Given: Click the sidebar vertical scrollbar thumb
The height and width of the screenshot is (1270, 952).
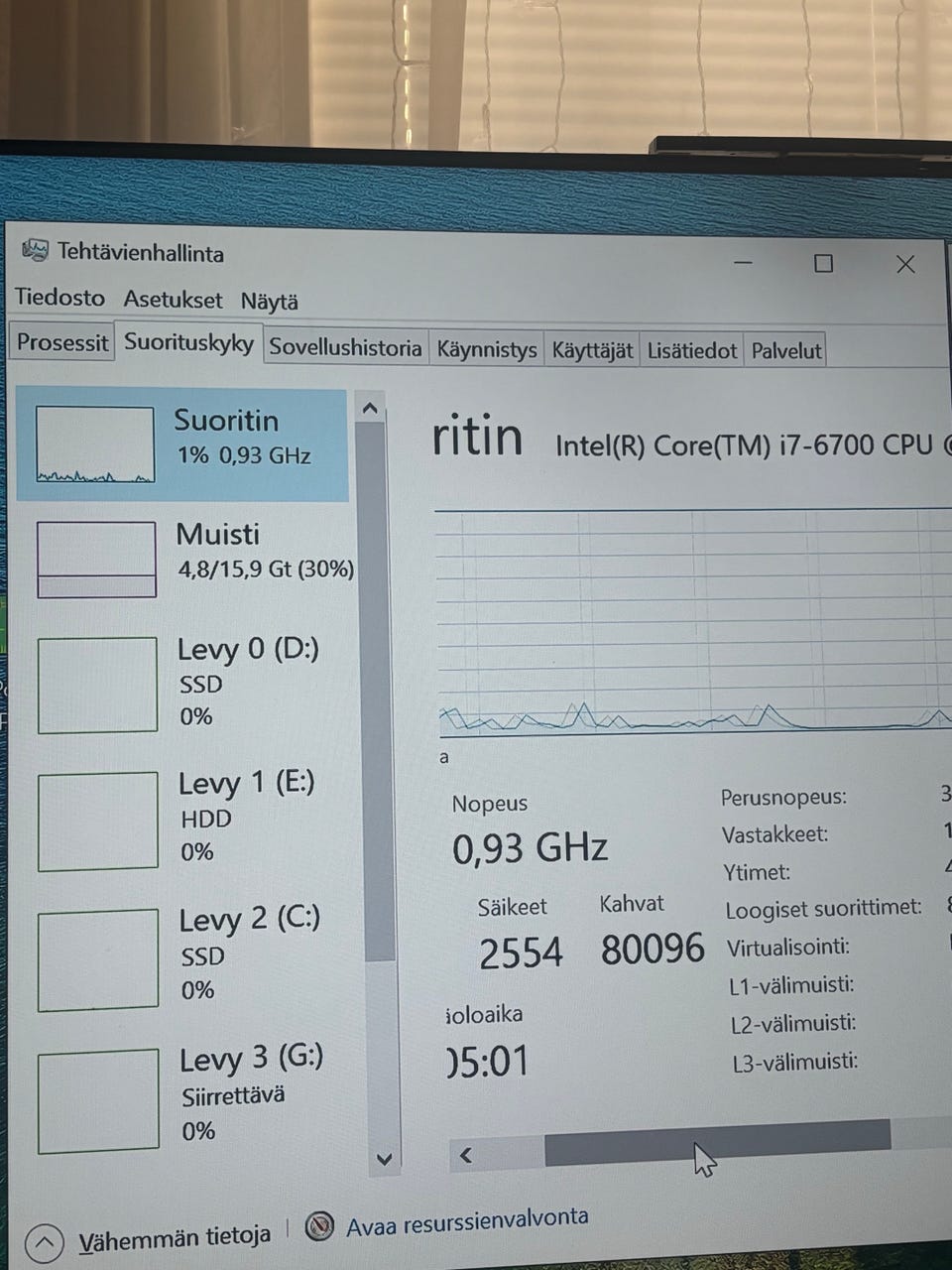Looking at the screenshot, I should tap(376, 692).
